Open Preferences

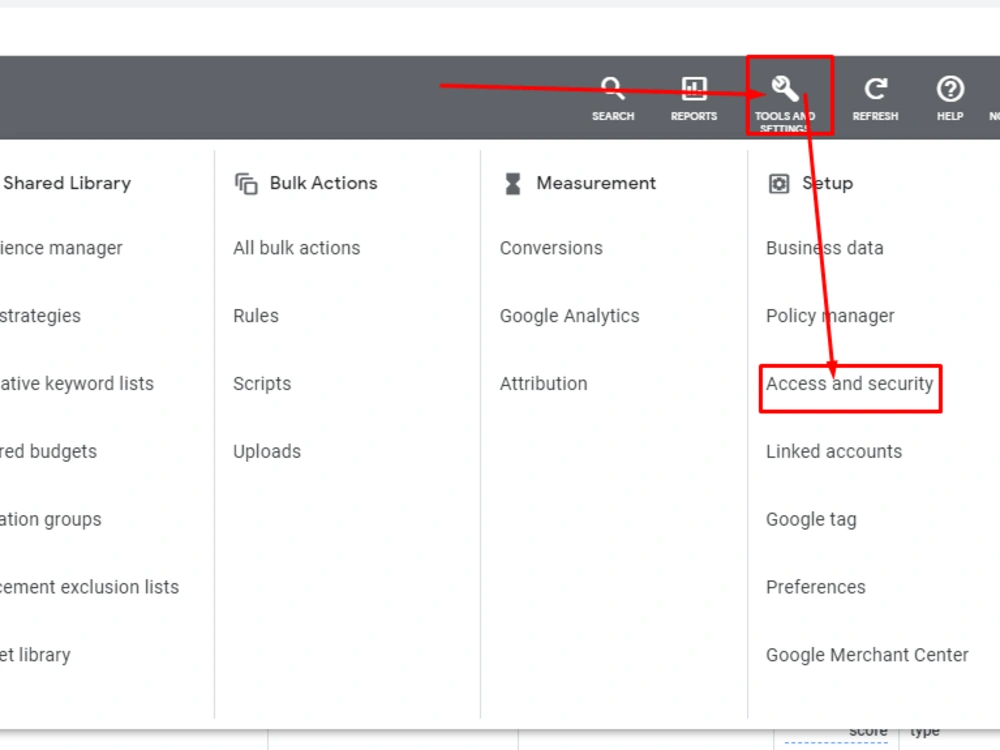[816, 587]
